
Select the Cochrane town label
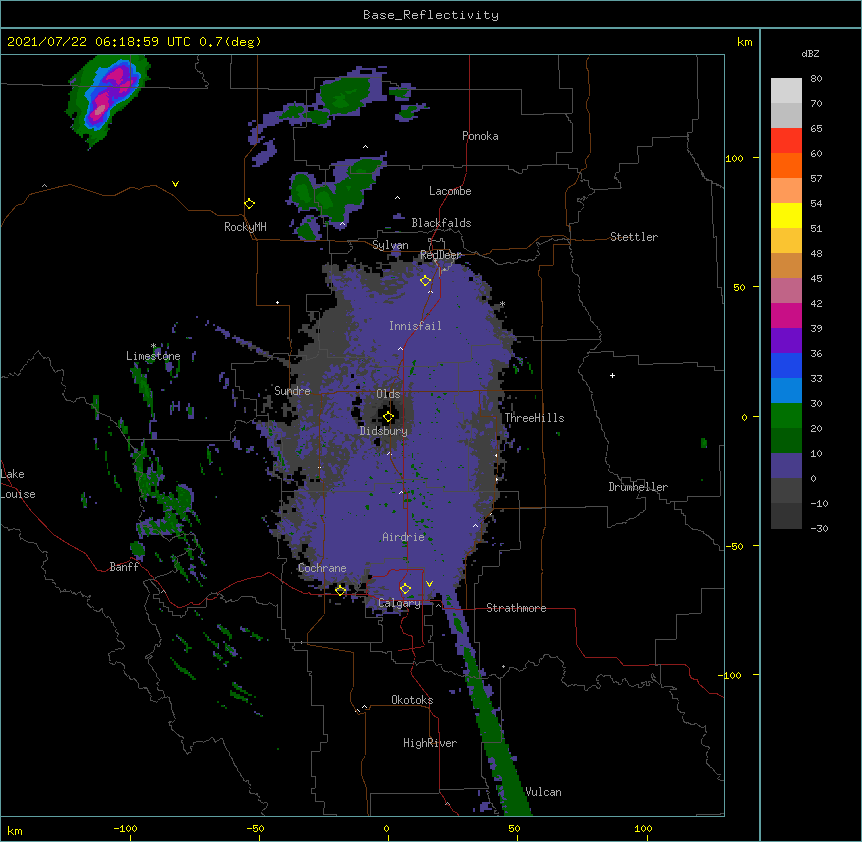coord(322,568)
